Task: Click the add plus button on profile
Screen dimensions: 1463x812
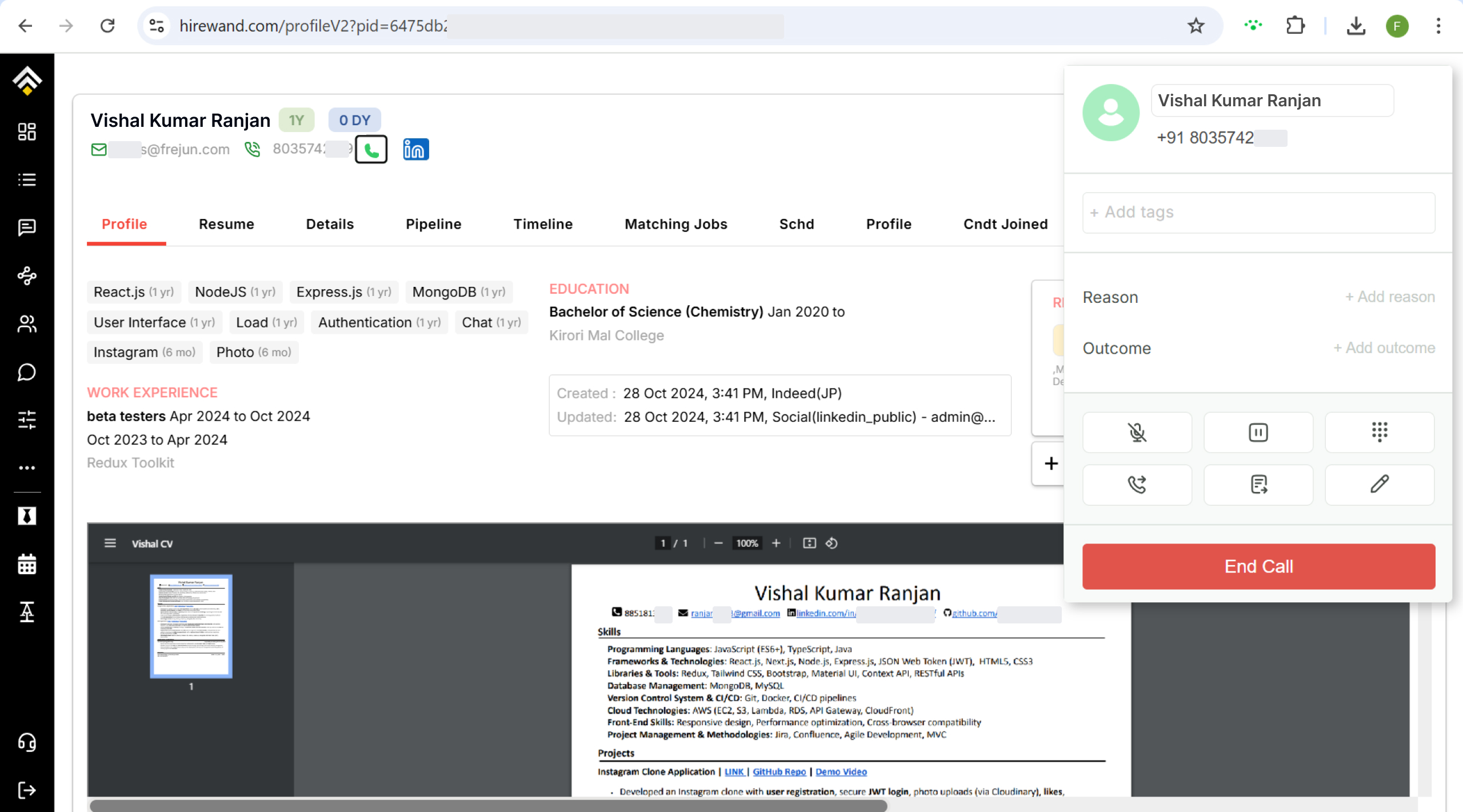Action: click(x=1051, y=463)
